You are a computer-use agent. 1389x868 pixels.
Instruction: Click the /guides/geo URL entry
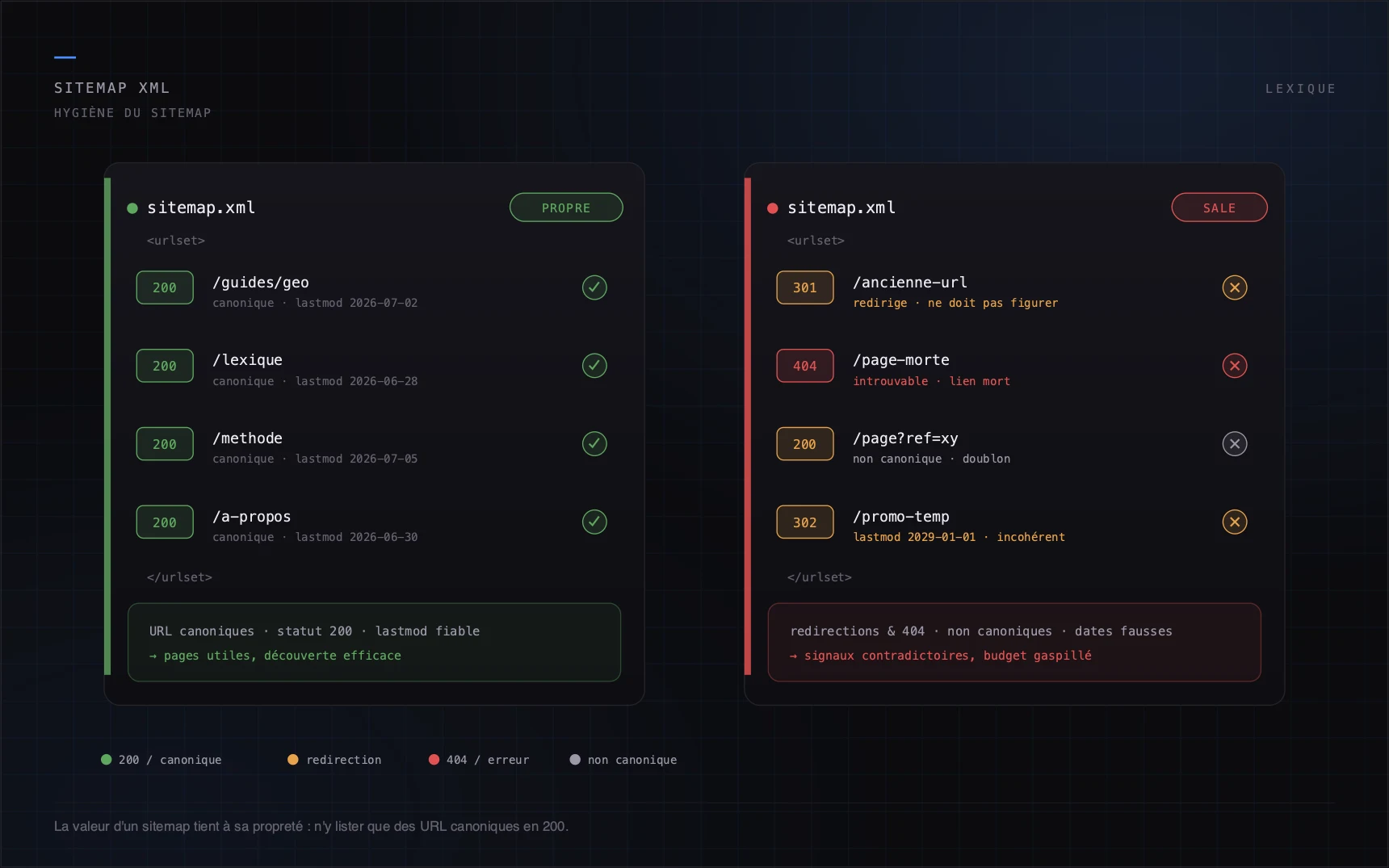tap(261, 283)
